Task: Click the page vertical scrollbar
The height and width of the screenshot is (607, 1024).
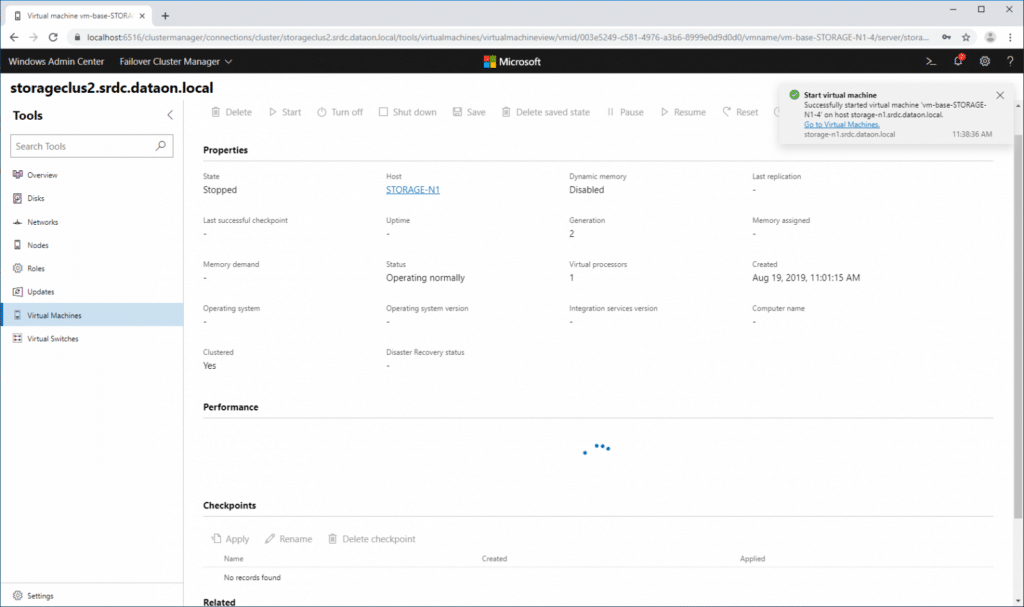Action: [x=1017, y=327]
